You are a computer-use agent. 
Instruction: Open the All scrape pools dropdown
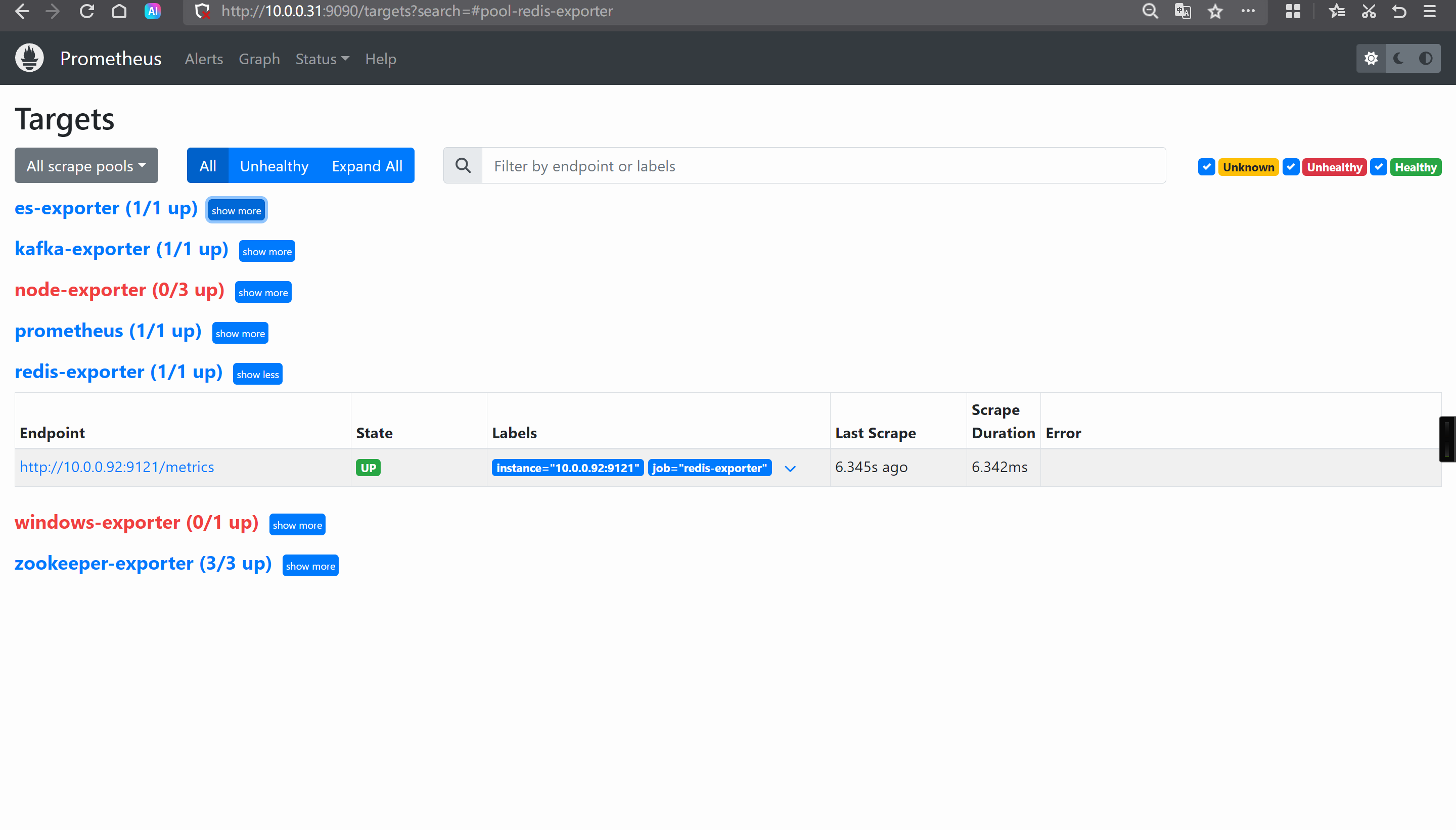pyautogui.click(x=86, y=166)
